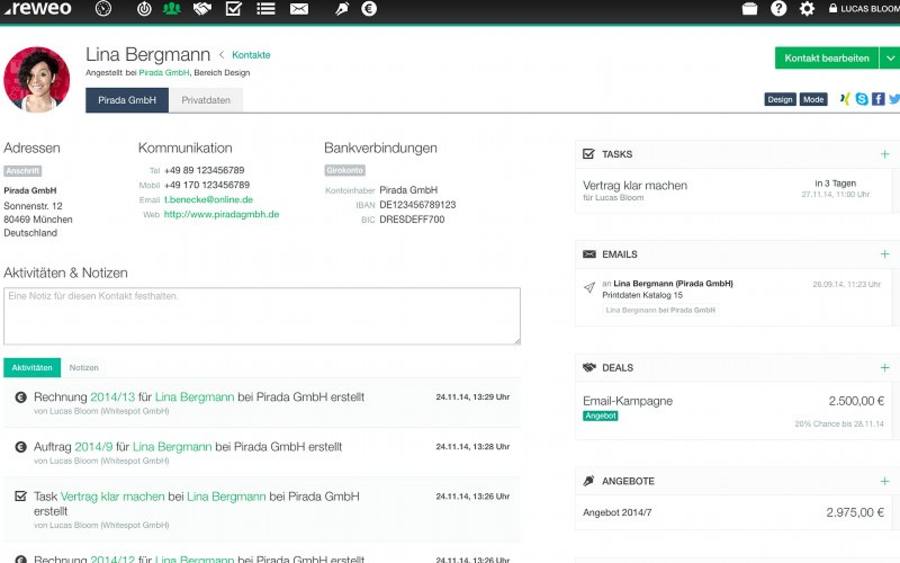Open http://www.piradagmbh.de link
Image resolution: width=900 pixels, height=563 pixels.
point(222,214)
